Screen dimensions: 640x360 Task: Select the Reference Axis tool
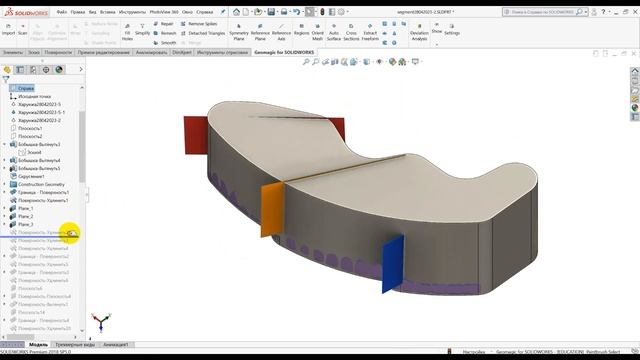coord(281,32)
